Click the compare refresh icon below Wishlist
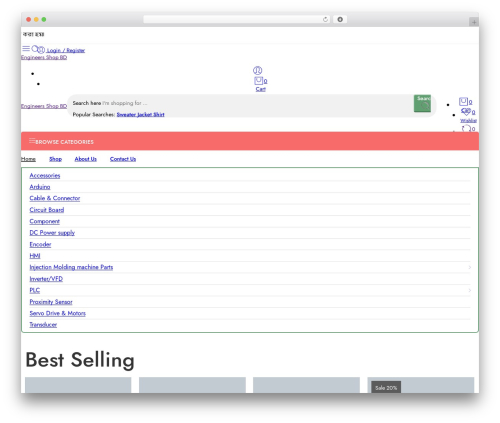 [466, 129]
